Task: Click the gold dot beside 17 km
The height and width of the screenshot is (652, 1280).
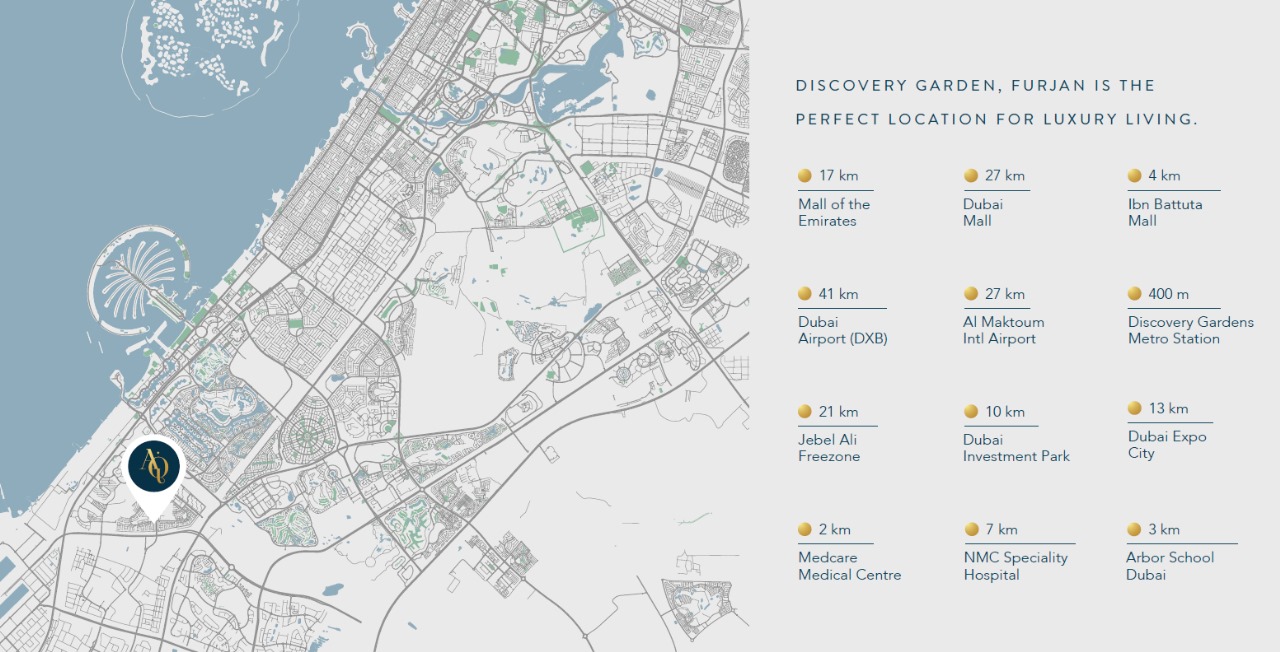Action: (x=804, y=175)
